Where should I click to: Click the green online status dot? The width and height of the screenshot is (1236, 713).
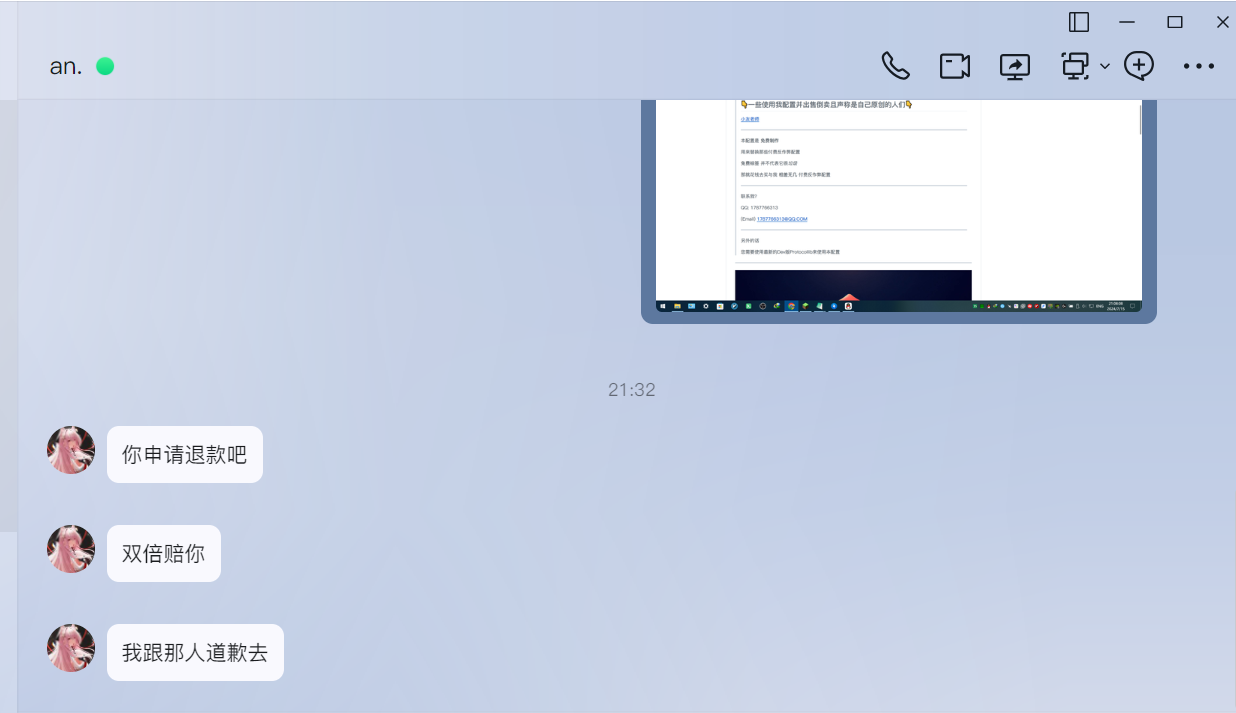pos(105,66)
